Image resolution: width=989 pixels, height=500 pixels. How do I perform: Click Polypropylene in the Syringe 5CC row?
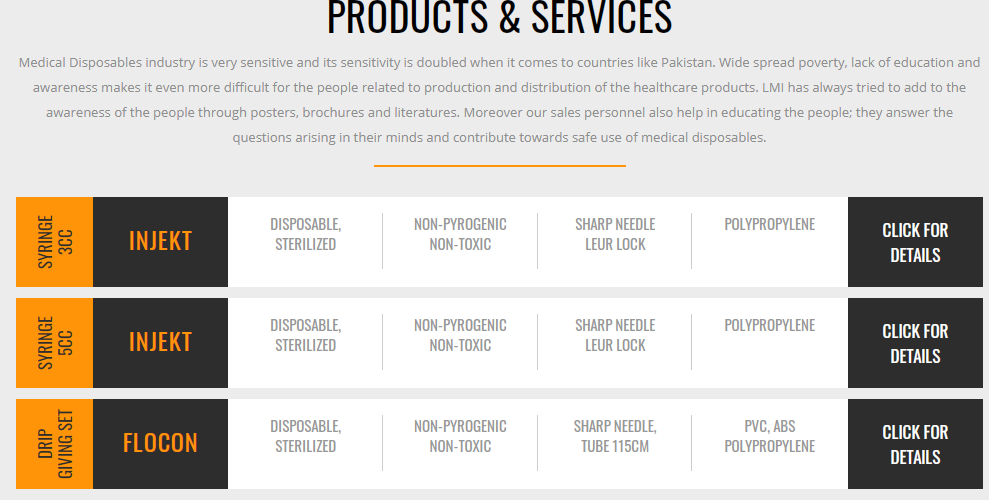pos(769,325)
